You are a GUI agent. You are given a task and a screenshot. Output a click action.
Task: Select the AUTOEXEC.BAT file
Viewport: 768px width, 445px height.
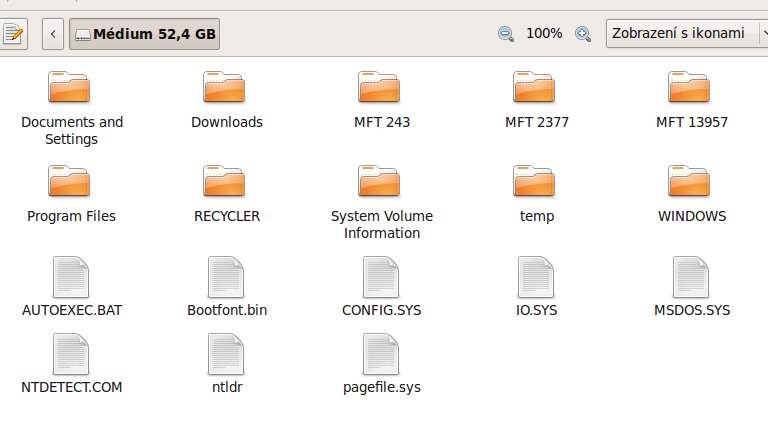coord(71,277)
